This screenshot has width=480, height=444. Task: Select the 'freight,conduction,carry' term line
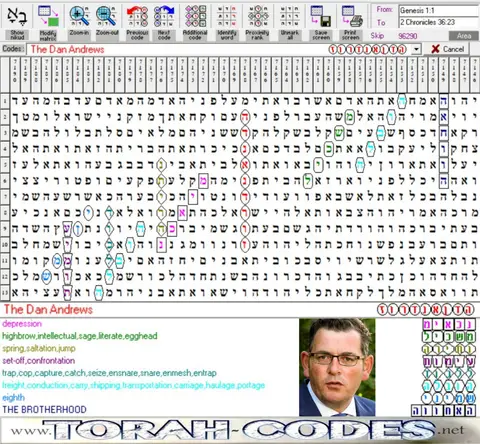coord(133,385)
